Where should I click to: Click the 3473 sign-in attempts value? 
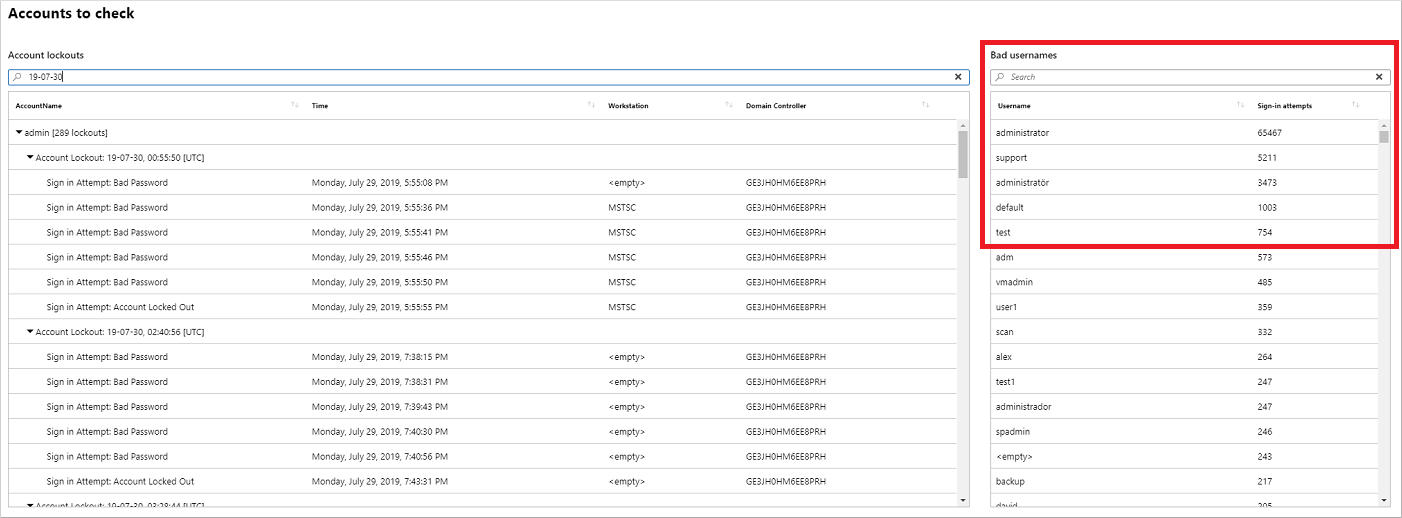1267,182
